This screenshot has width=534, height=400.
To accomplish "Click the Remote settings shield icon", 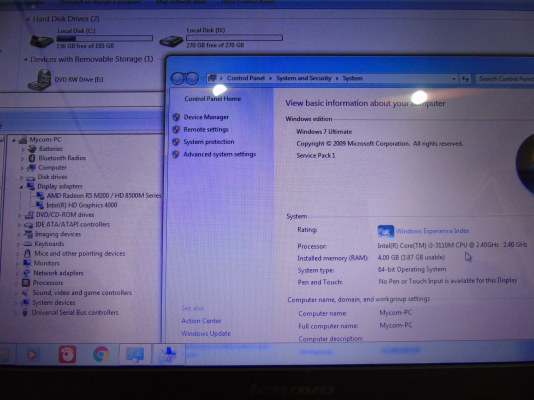I will (176, 129).
